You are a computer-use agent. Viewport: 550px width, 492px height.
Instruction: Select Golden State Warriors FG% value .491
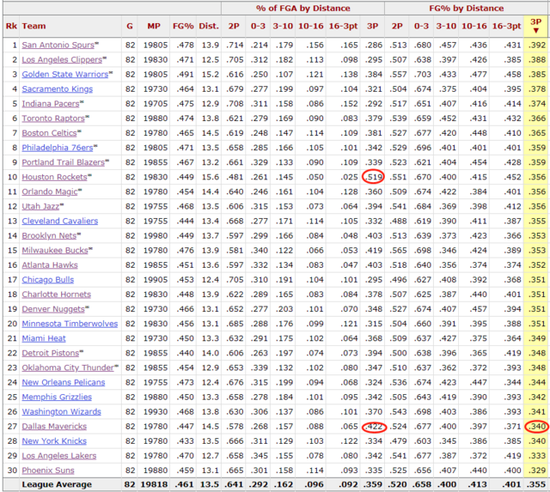(x=185, y=74)
